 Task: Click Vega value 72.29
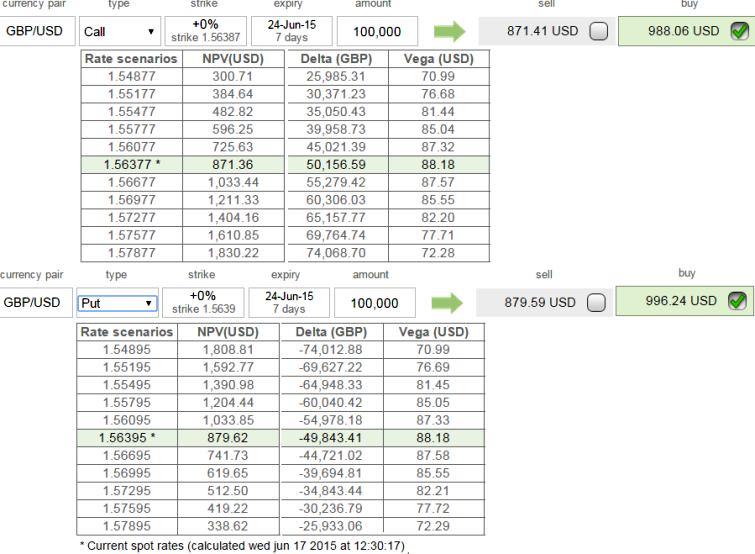click(x=433, y=526)
